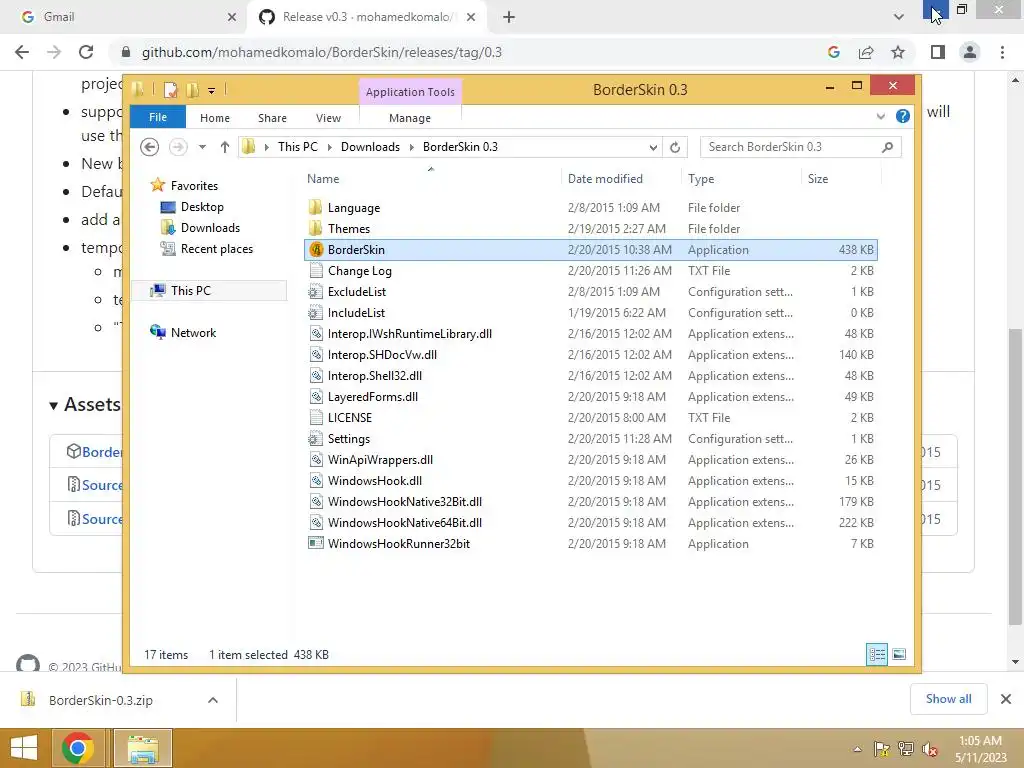Open the Chrome profile avatar
Image resolution: width=1024 pixels, height=768 pixels.
coord(970,52)
